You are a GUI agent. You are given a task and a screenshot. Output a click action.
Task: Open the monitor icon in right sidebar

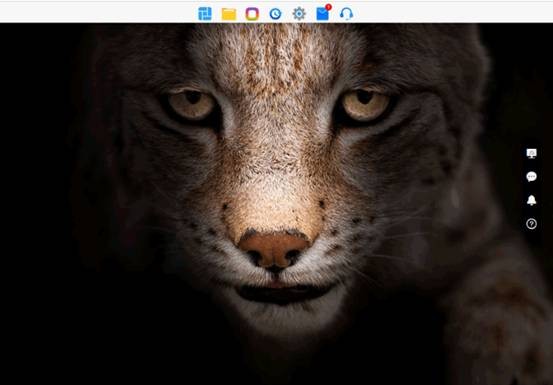coord(531,153)
